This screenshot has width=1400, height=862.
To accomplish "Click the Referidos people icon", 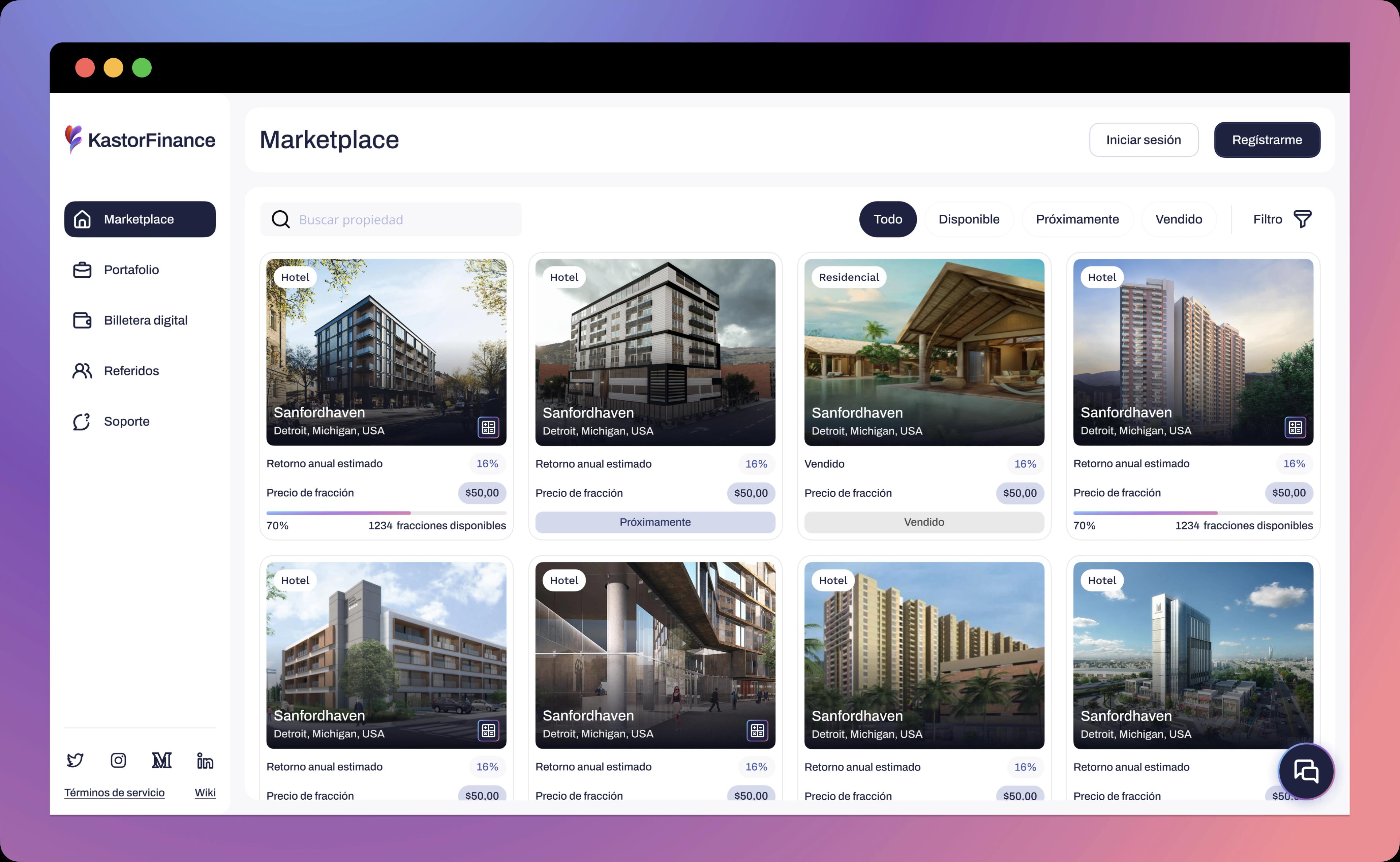I will click(x=82, y=371).
